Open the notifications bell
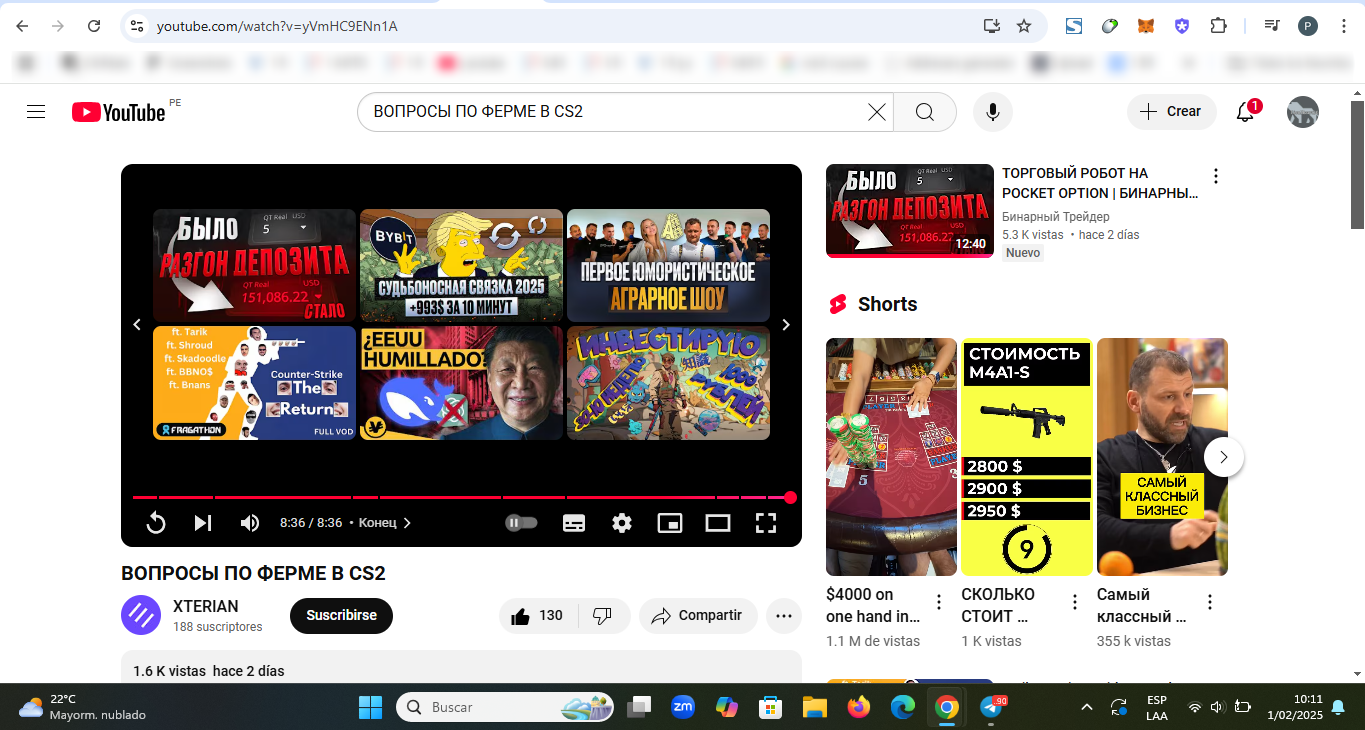Screen dimensions: 1365x730 point(1246,112)
